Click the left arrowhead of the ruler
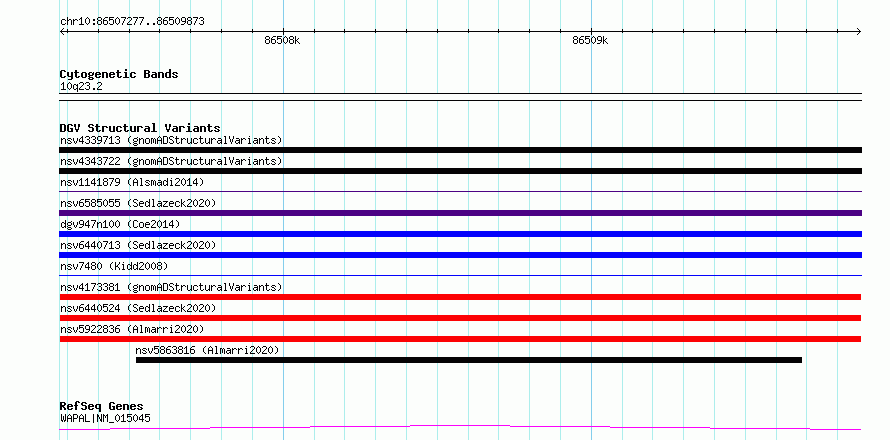This screenshot has height=440, width=890. tap(63, 31)
